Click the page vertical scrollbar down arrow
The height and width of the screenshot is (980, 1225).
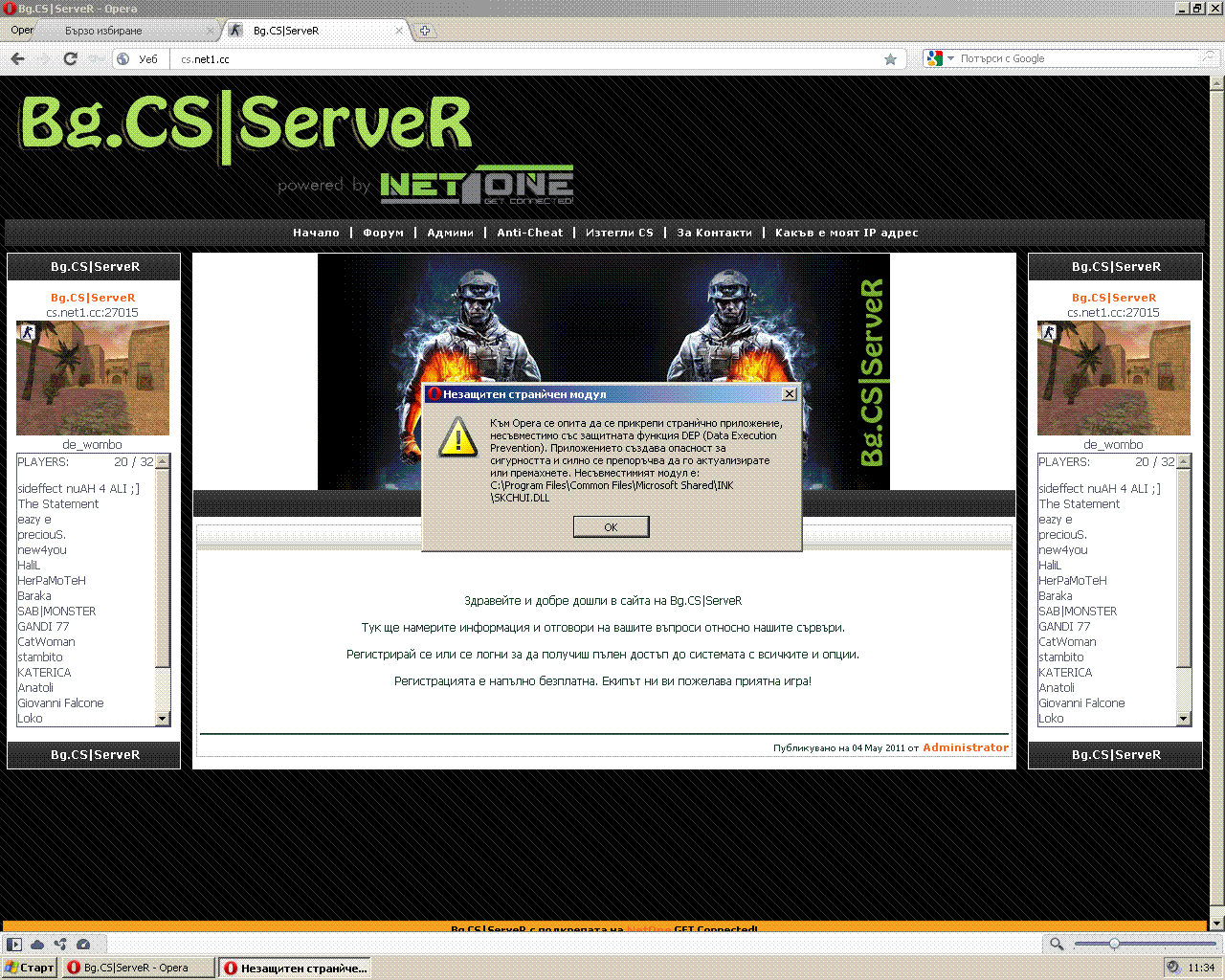[x=1216, y=924]
